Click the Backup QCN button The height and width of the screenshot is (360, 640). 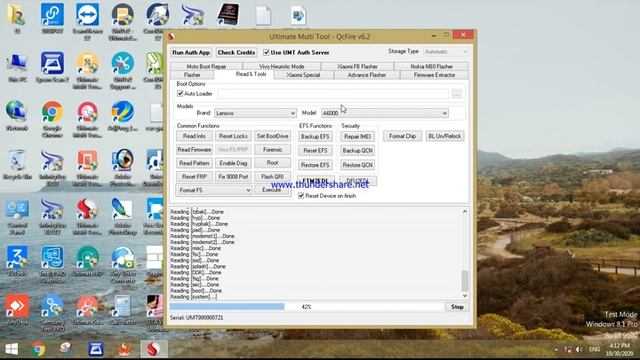click(358, 151)
